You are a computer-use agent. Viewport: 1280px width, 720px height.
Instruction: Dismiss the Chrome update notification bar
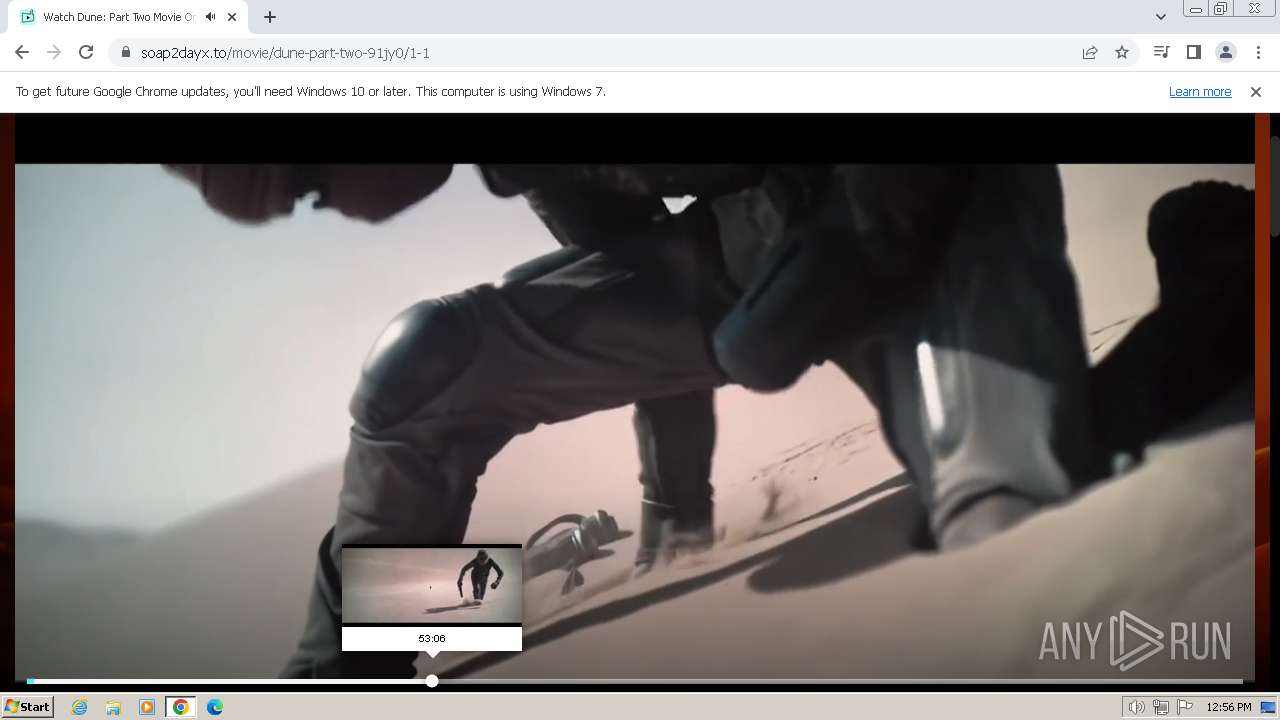tap(1256, 91)
